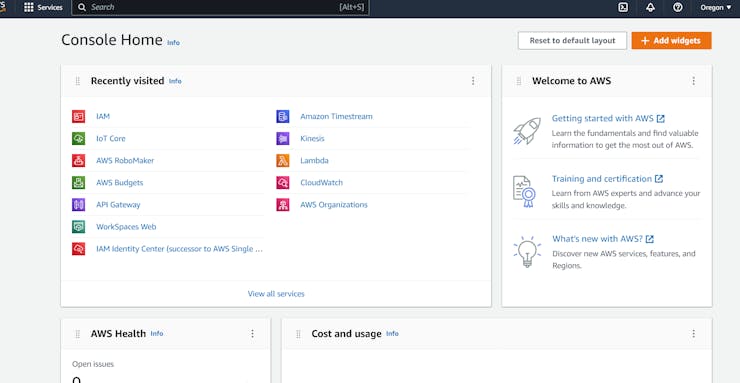
Task: Open the Services grid menu
Action: (43, 8)
